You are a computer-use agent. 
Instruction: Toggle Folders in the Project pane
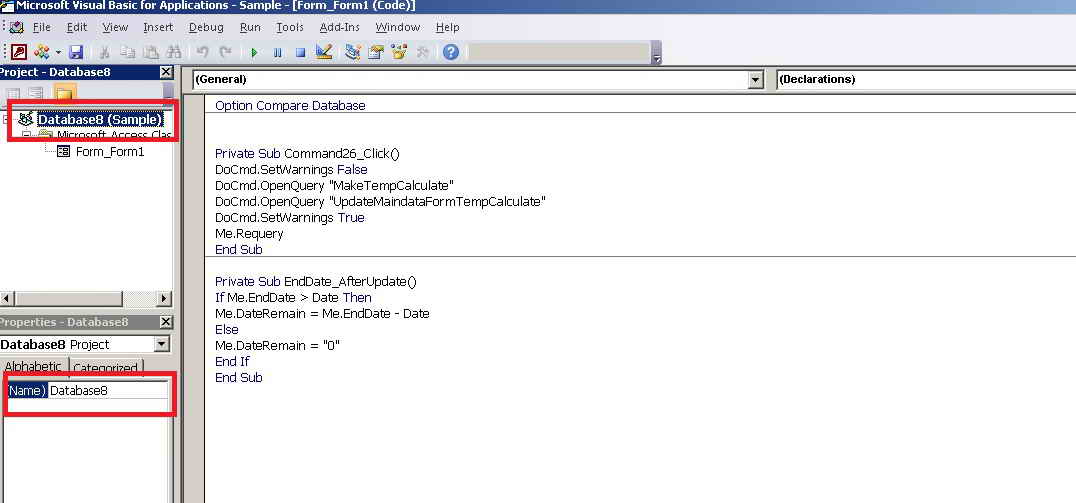pyautogui.click(x=65, y=93)
